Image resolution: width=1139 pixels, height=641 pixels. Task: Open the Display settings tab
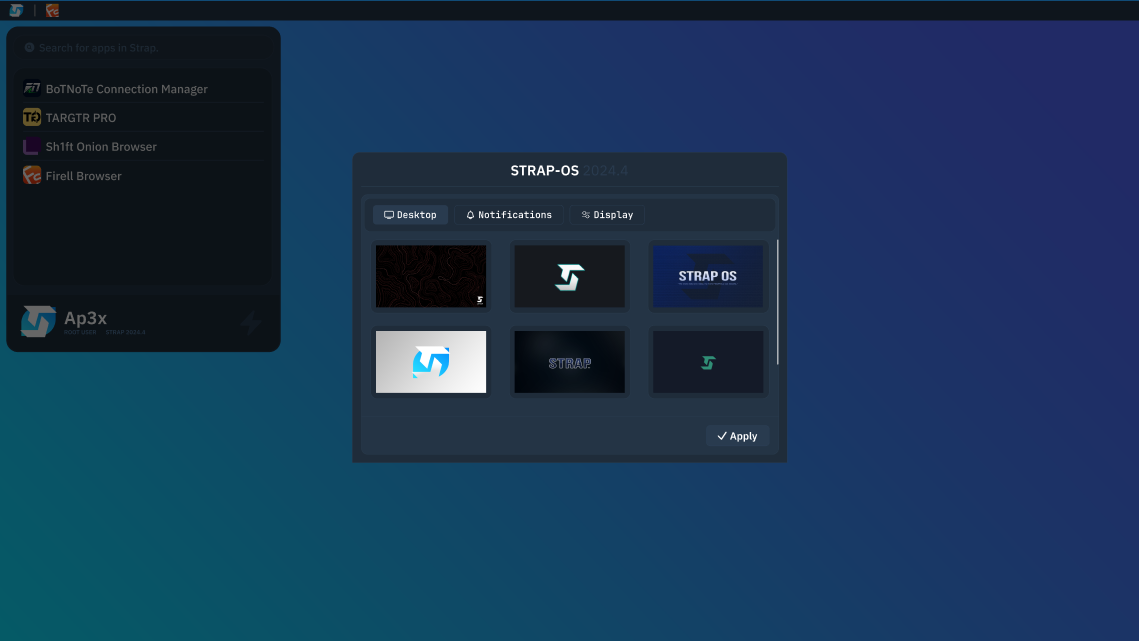click(x=607, y=214)
